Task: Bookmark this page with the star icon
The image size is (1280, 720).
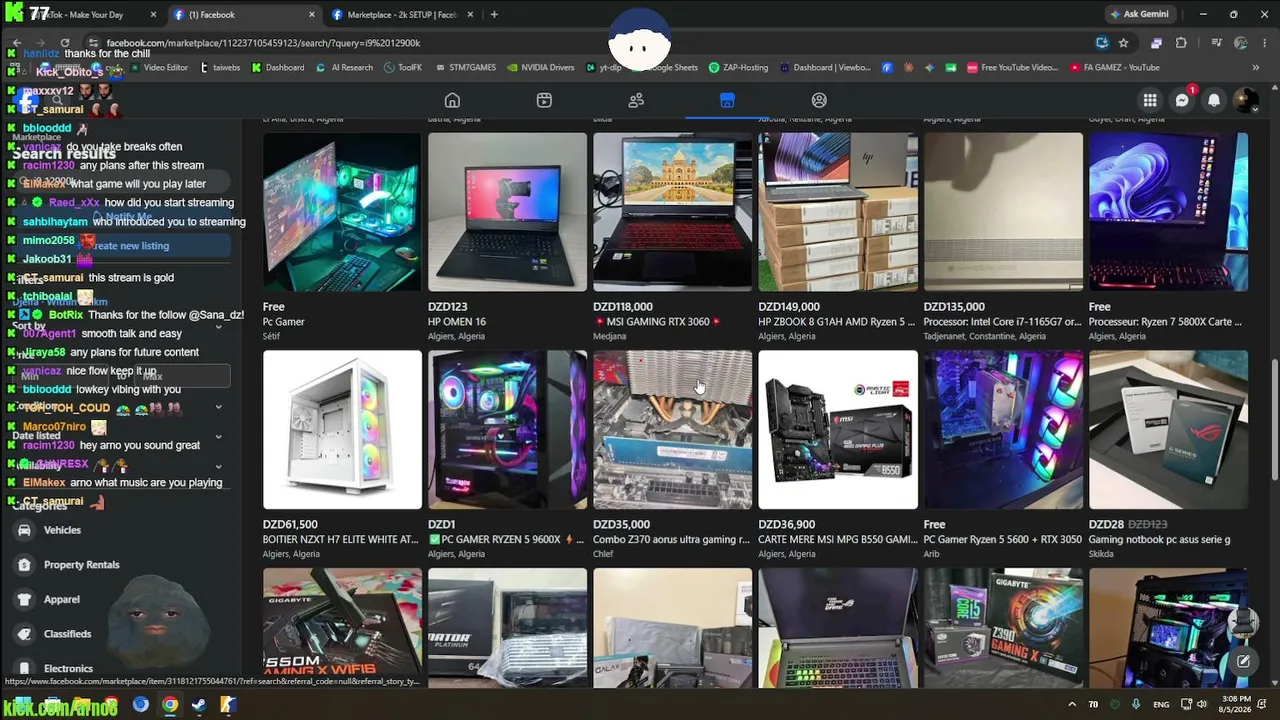Action: coord(1123,43)
